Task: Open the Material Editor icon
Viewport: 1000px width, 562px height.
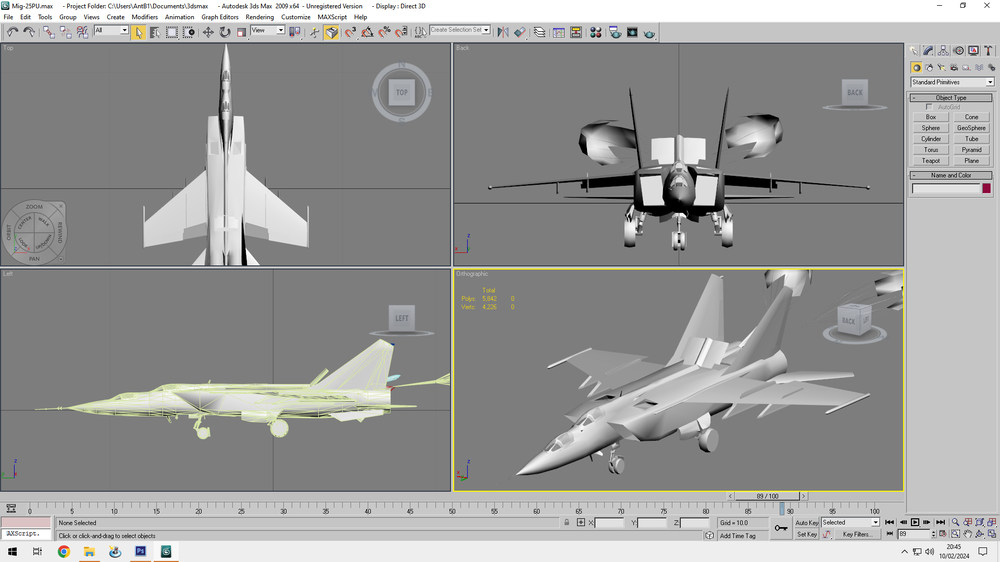Action: (596, 32)
